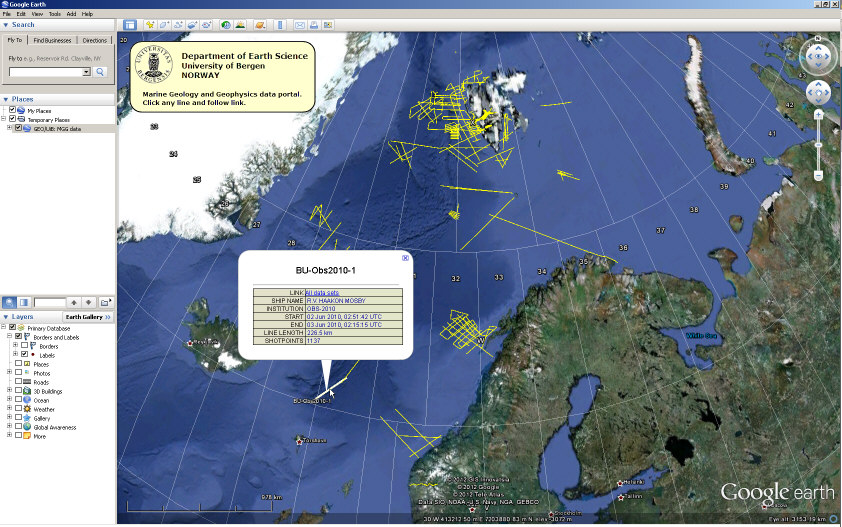Click the search magnifier button

[x=100, y=71]
